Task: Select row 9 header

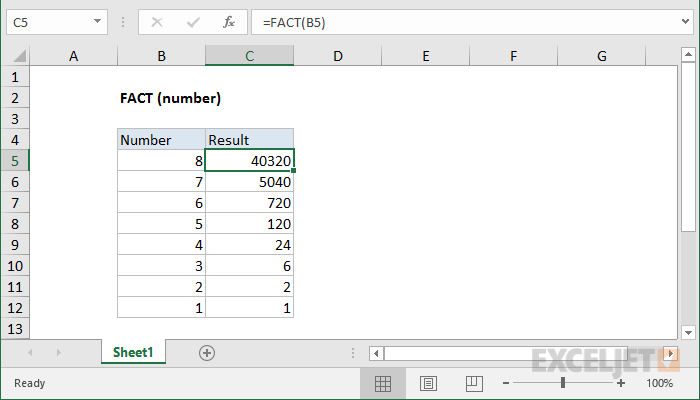Action: (x=15, y=245)
